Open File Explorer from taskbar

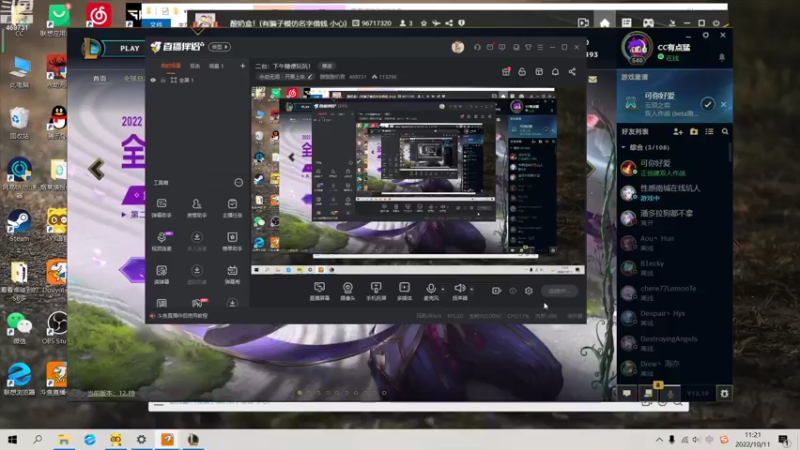coord(64,439)
